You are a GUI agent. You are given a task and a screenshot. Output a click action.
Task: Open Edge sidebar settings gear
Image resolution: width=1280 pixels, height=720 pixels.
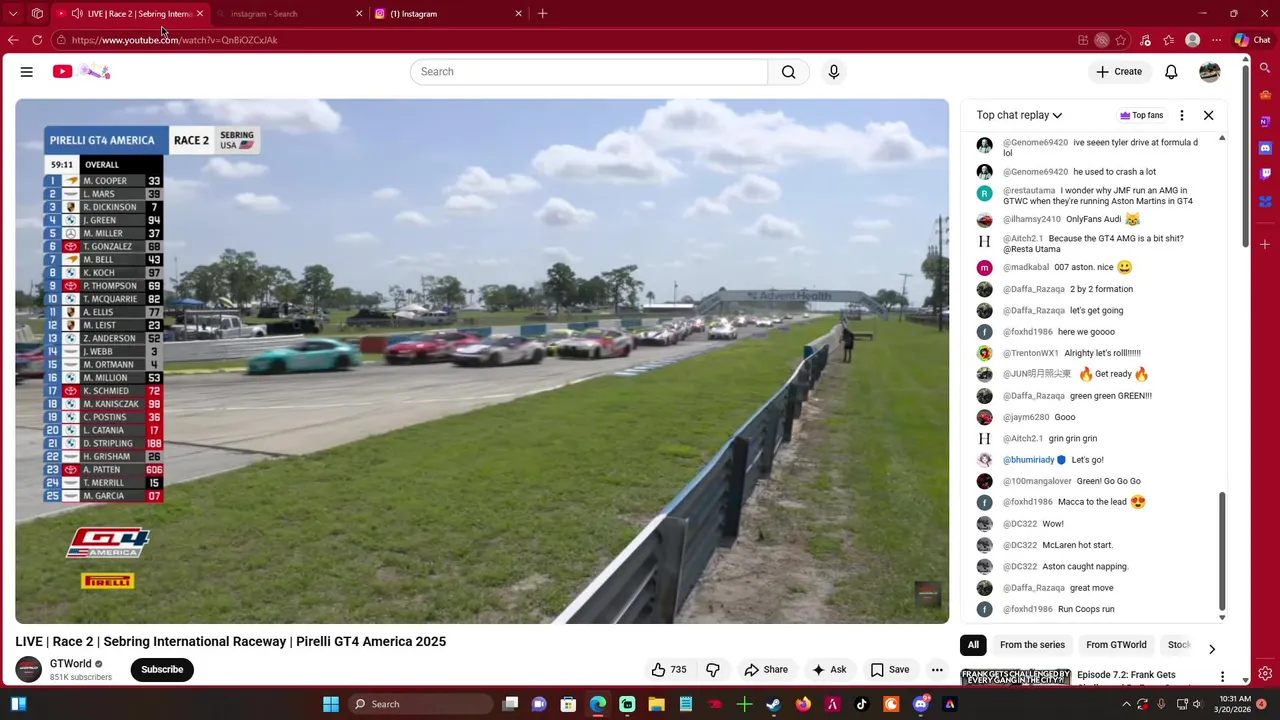[x=1265, y=674]
